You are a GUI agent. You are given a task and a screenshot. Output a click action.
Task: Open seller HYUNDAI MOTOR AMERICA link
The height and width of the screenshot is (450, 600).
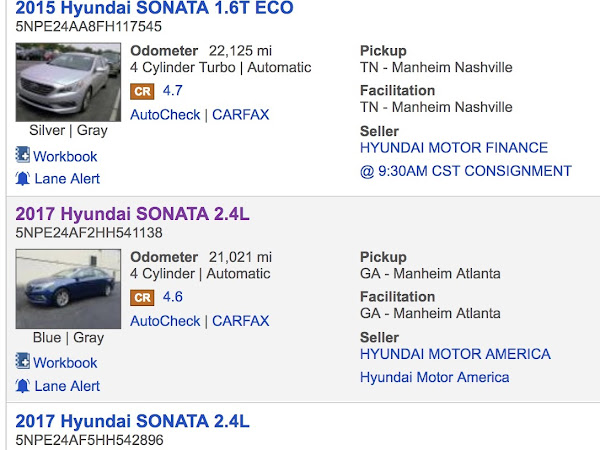tap(455, 354)
